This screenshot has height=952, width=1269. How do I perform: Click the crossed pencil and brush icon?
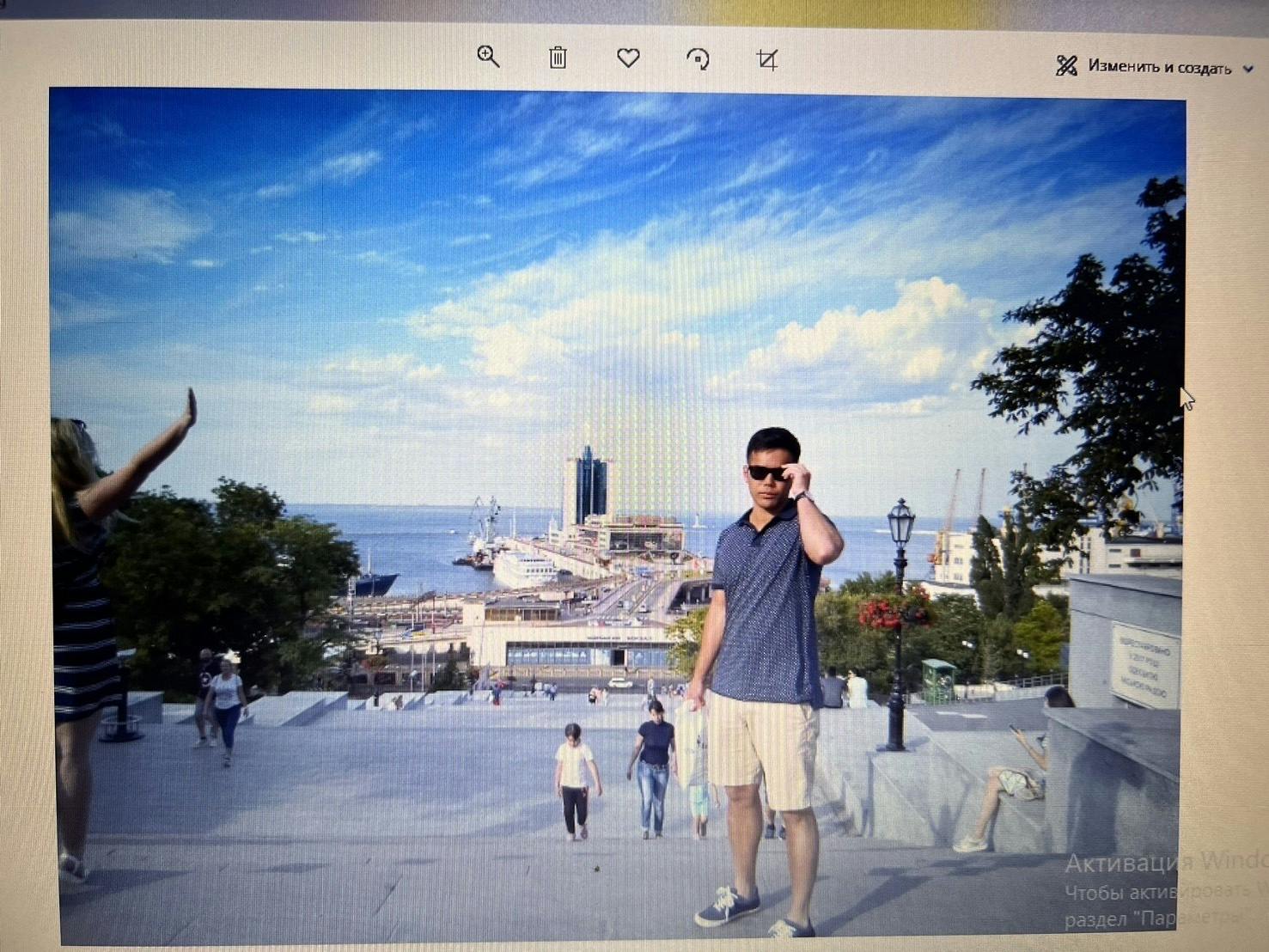(x=1066, y=66)
